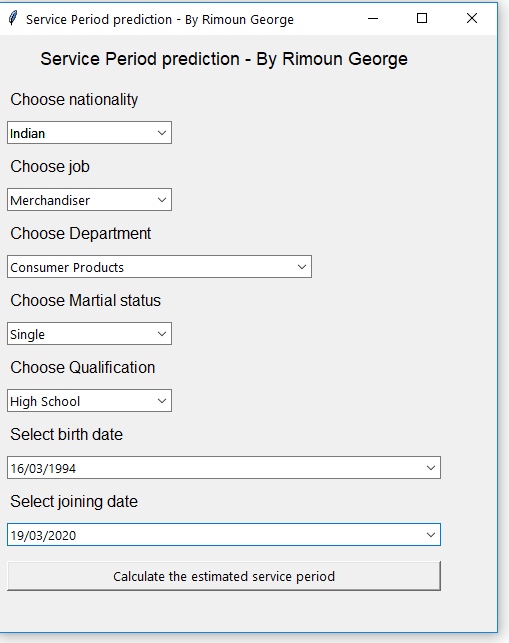Open the job dropdown showing Merchandiser
509x643 pixels.
click(x=89, y=200)
